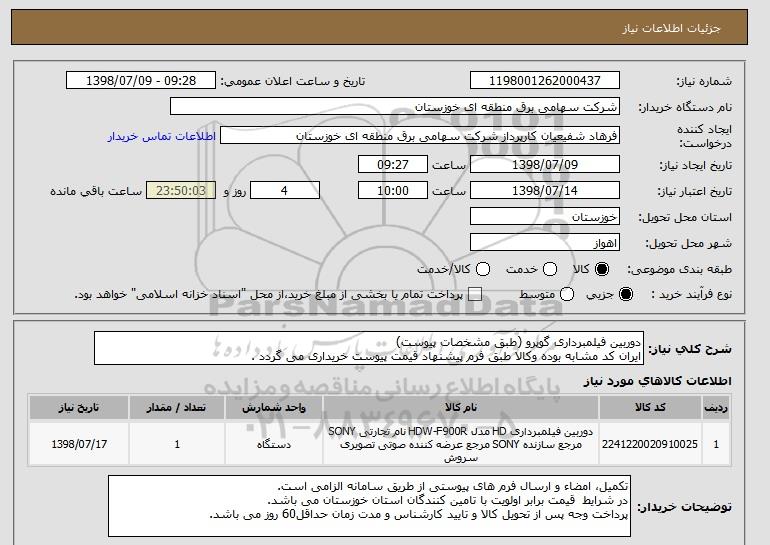Click the request creator name field

(420, 136)
